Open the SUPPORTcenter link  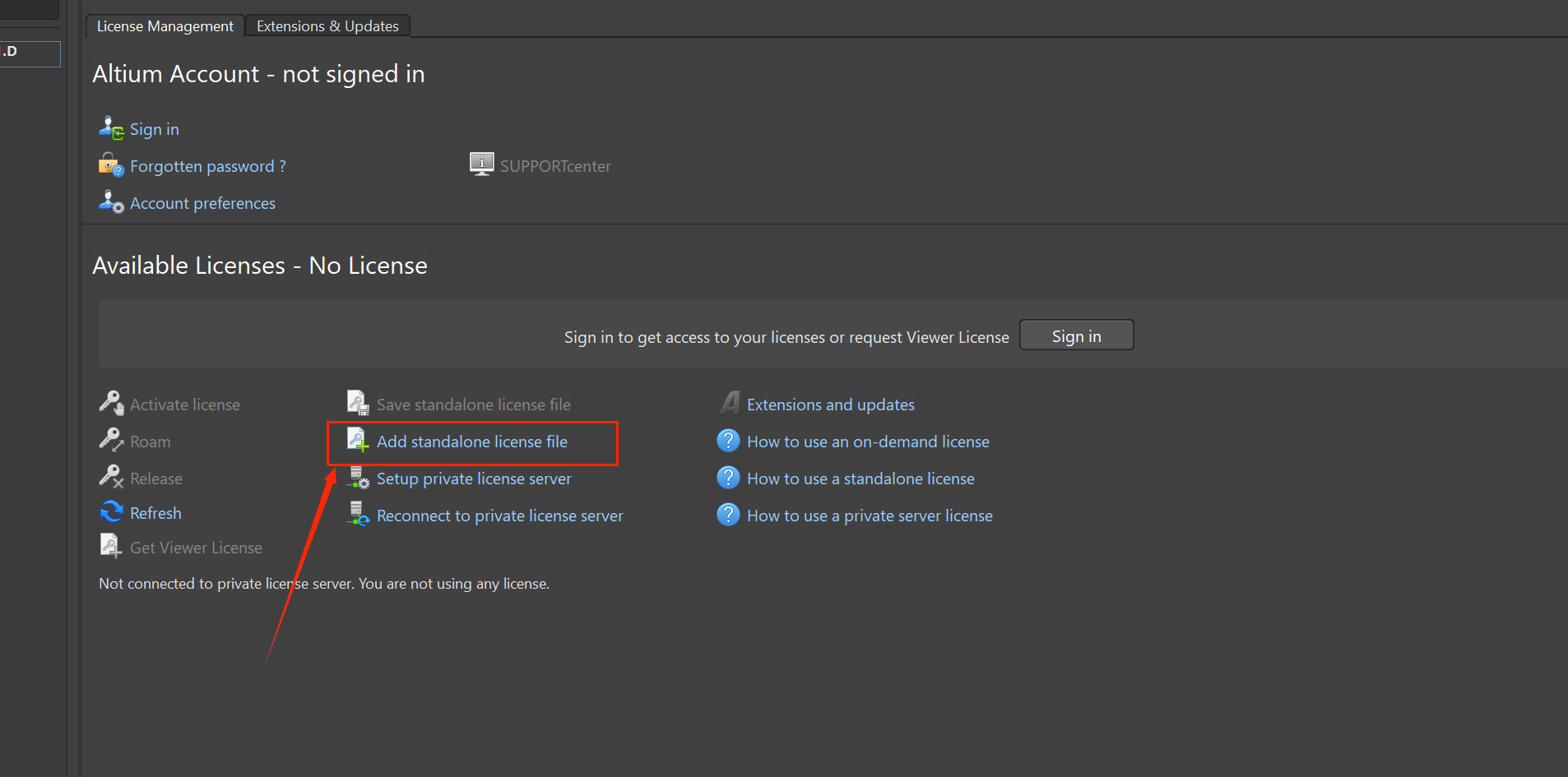point(555,166)
